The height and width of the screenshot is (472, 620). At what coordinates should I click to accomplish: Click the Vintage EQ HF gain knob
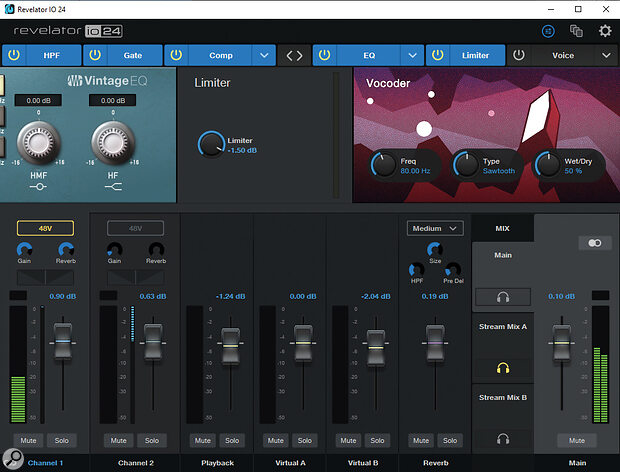pyautogui.click(x=113, y=142)
